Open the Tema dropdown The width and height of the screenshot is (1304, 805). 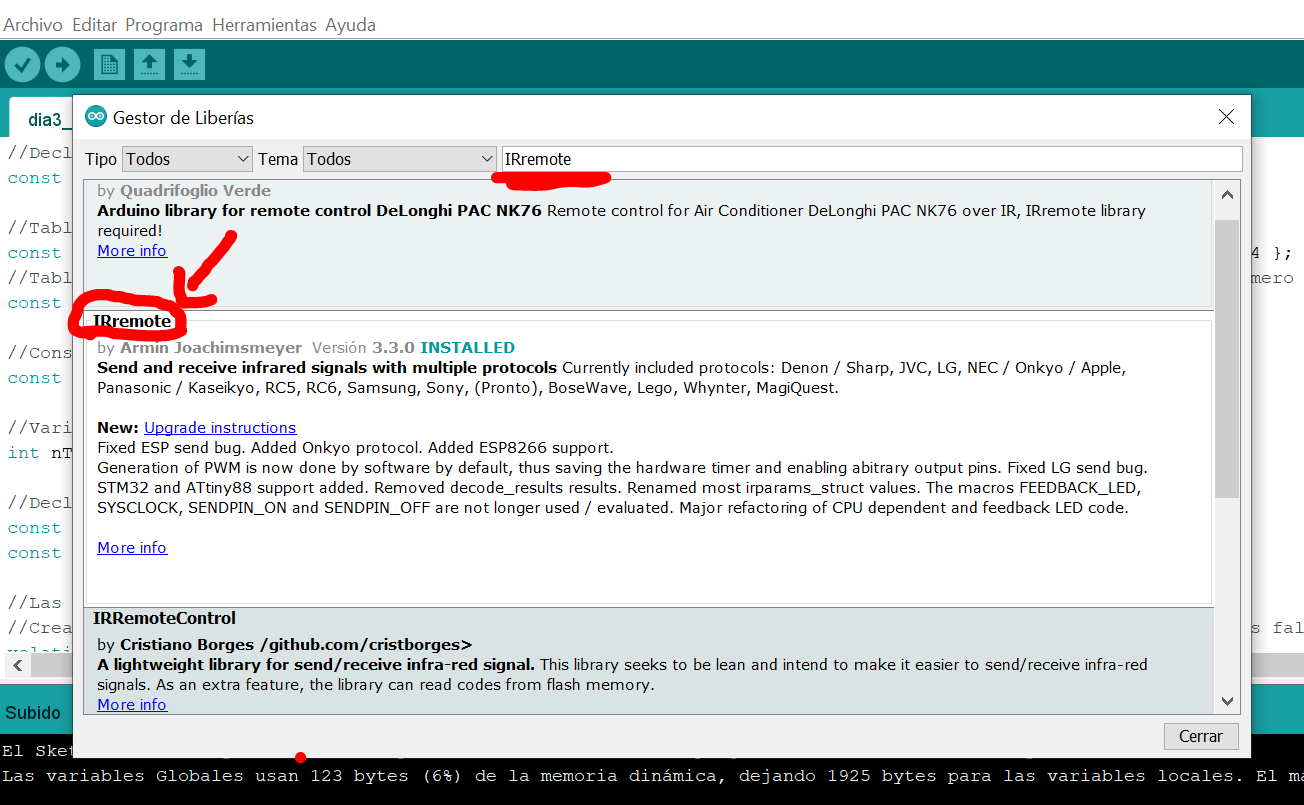pyautogui.click(x=400, y=159)
